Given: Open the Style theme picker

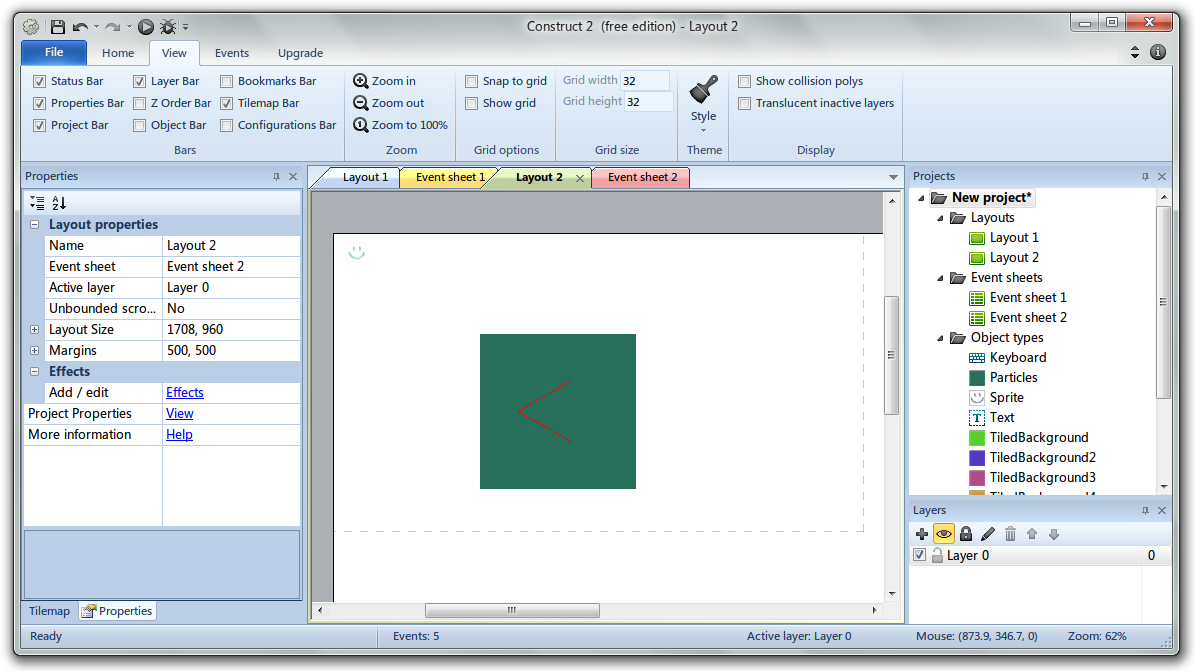Looking at the screenshot, I should click(703, 100).
